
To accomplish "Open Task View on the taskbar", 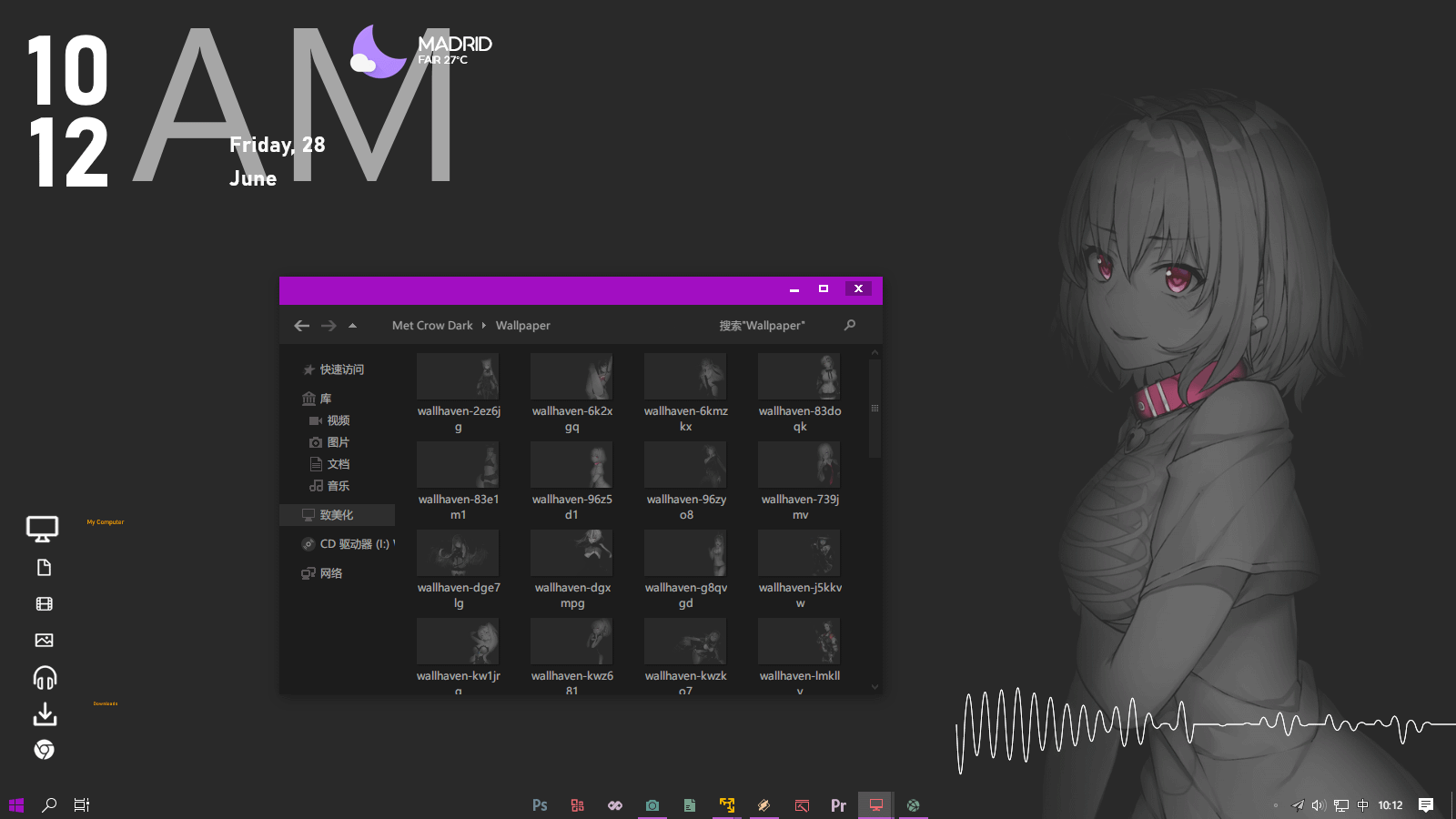I will (x=82, y=805).
